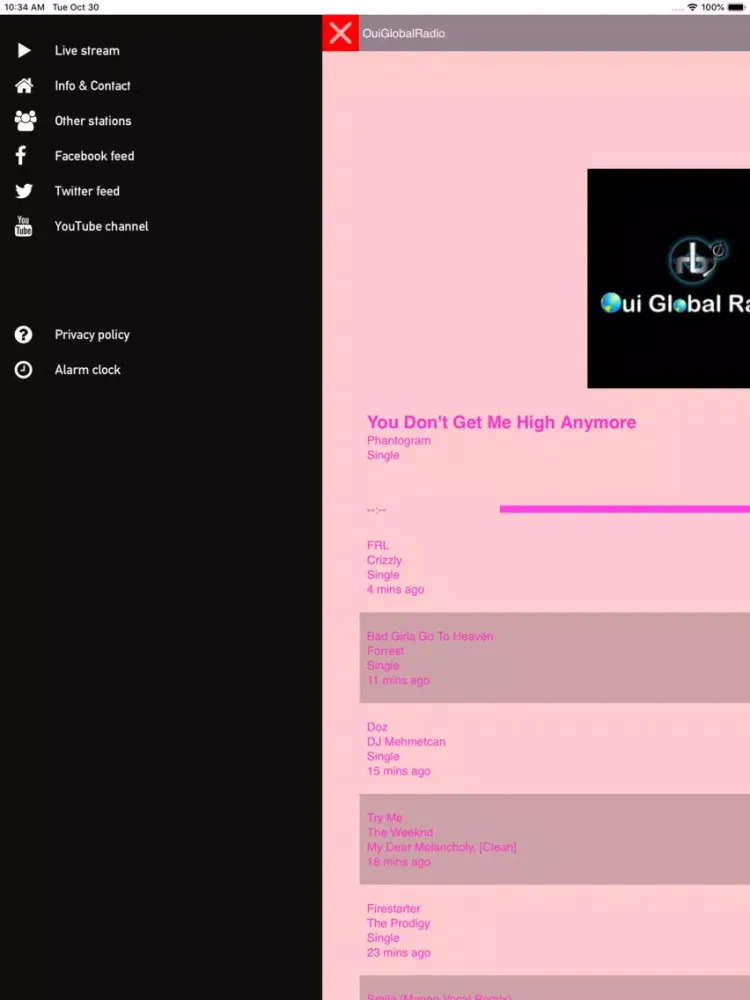Screen dimensions: 750x1000
Task: Click the Privacy policy question mark icon
Action: pyautogui.click(x=24, y=335)
